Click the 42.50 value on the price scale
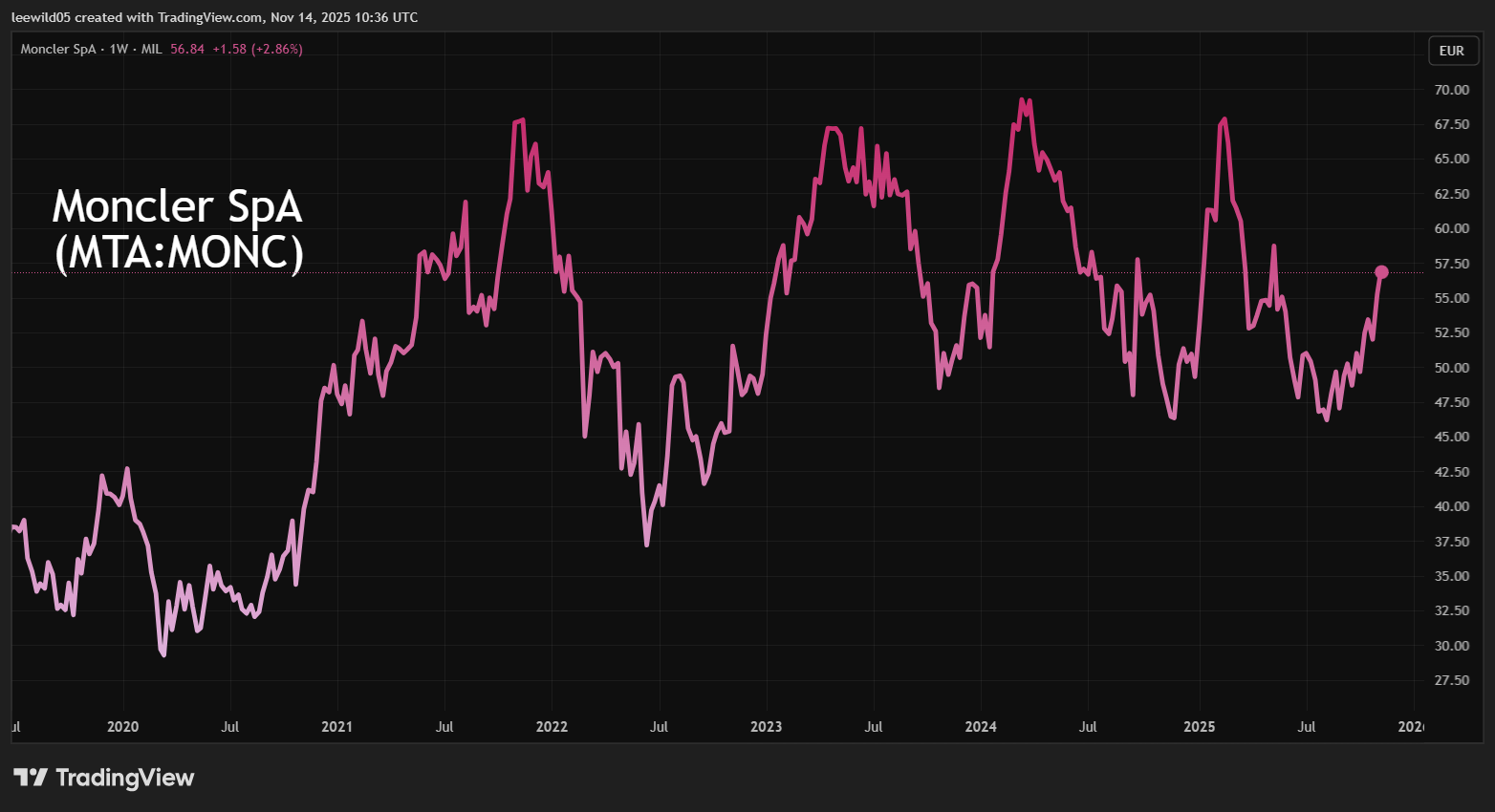Screen dimensions: 1495x812 coord(1451,471)
